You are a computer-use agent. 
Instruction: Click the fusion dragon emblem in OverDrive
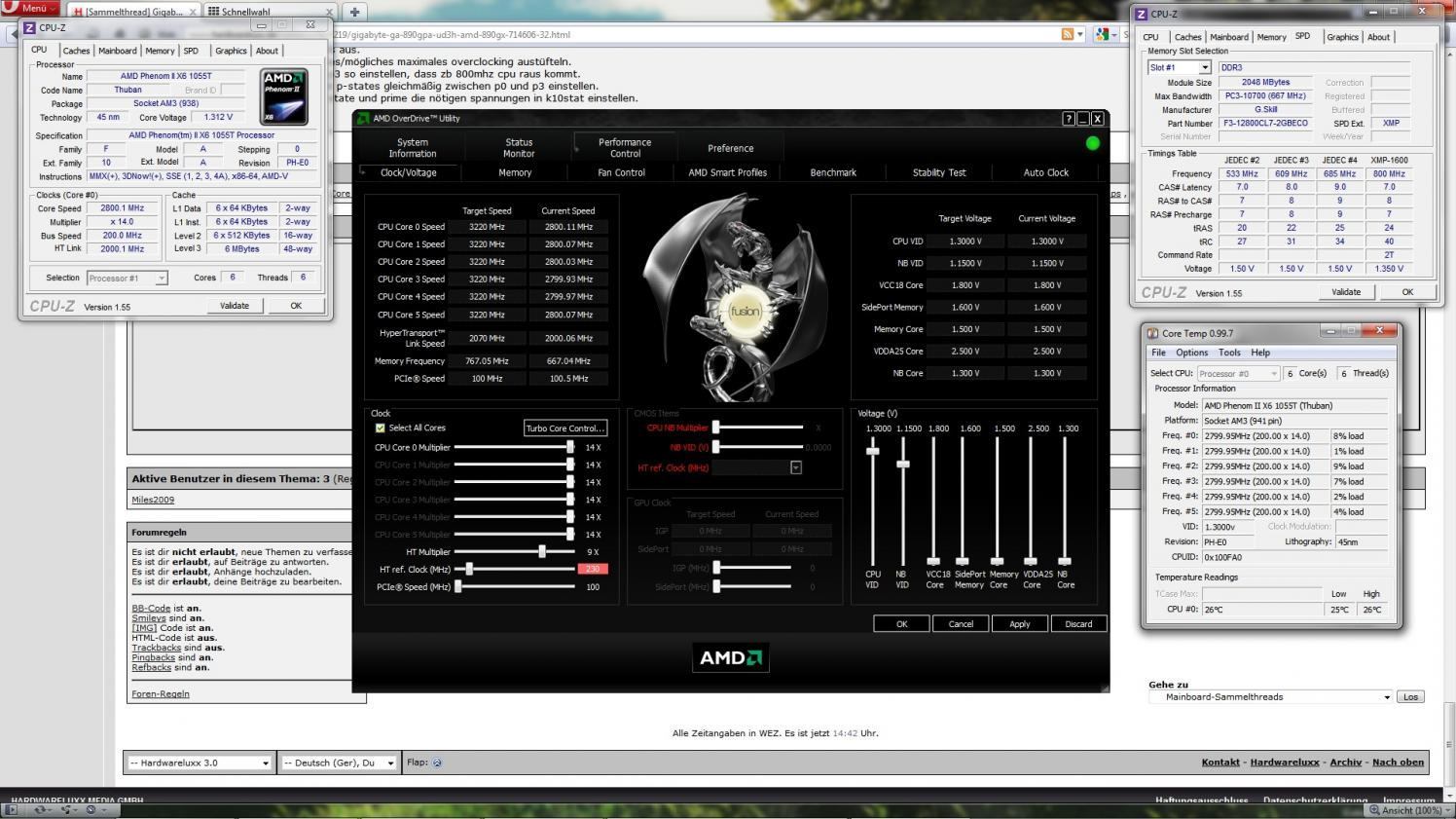(x=745, y=312)
